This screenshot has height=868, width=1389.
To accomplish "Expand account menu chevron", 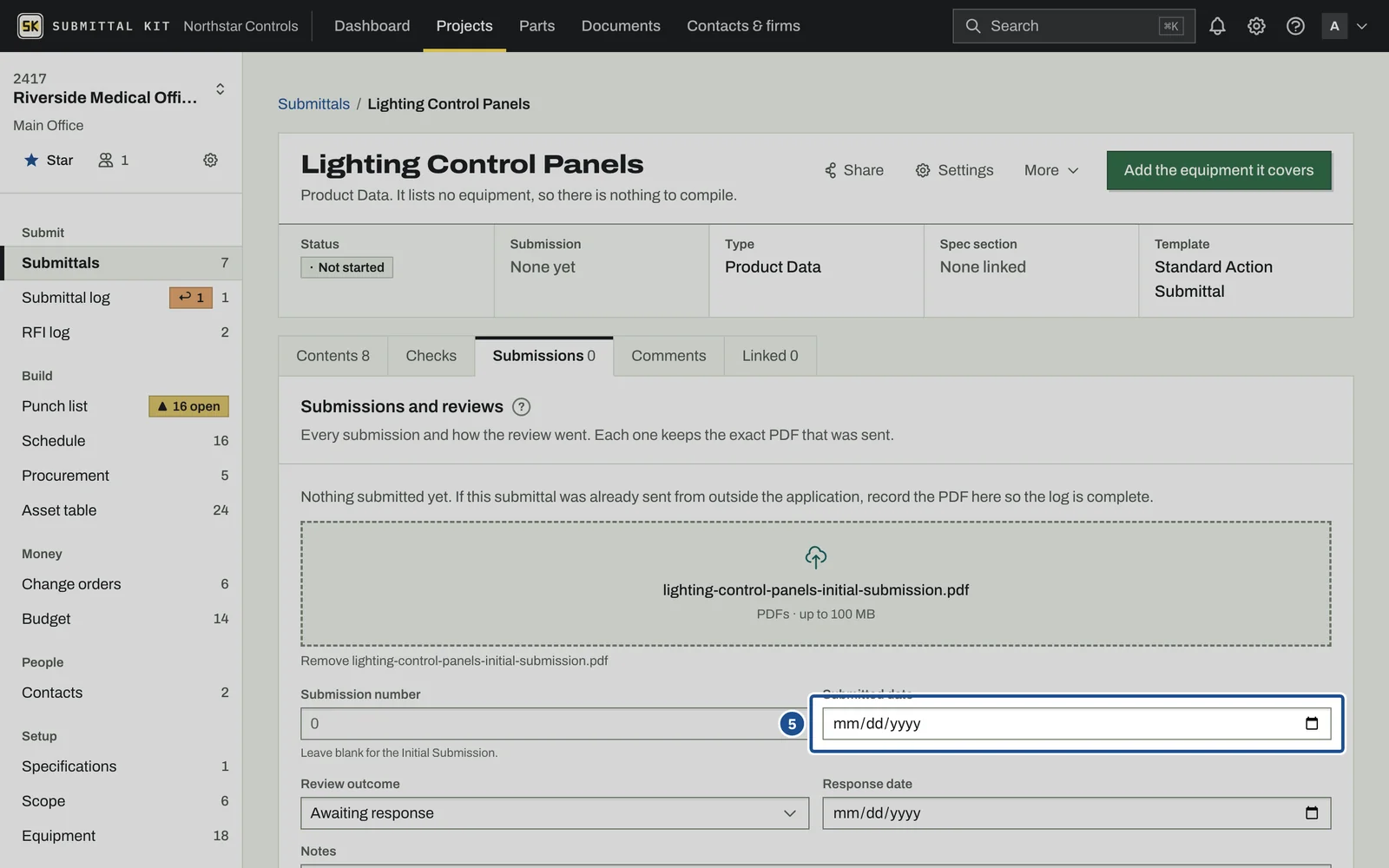I will (1362, 26).
